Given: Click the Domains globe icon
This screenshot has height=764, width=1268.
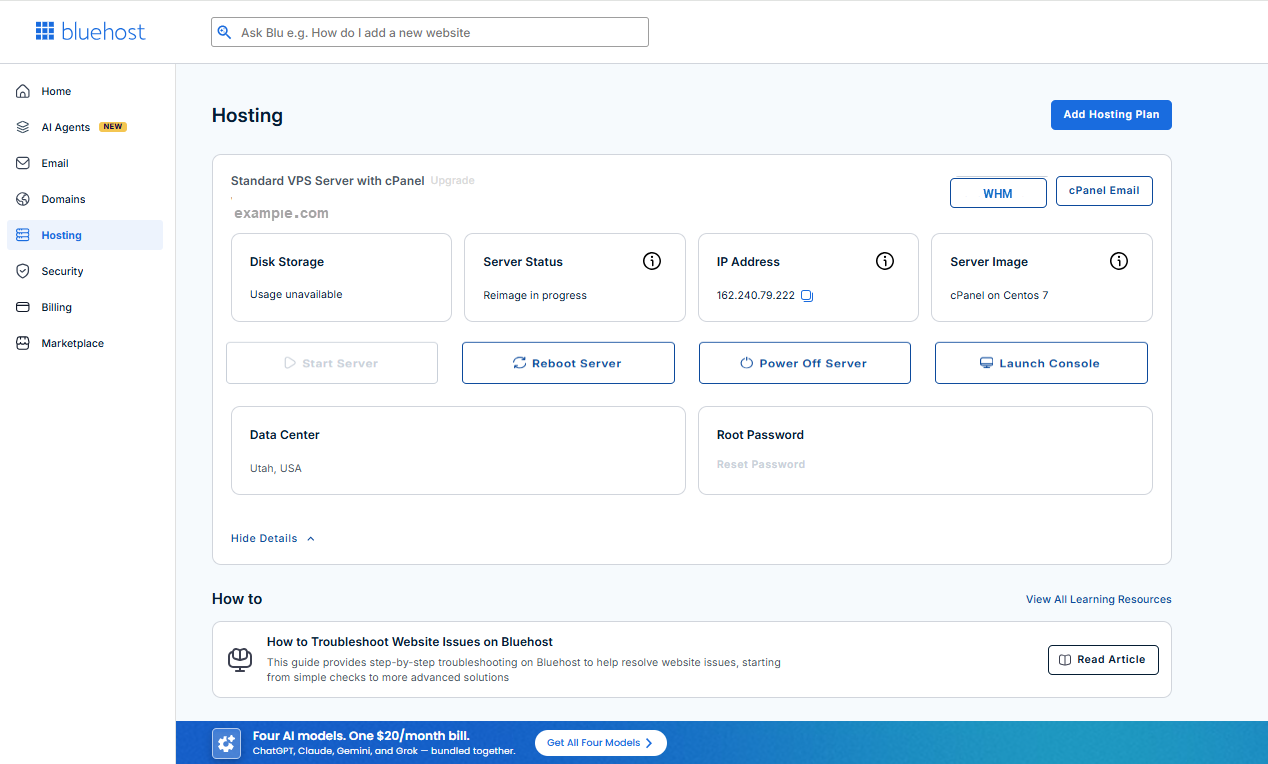Looking at the screenshot, I should tap(23, 199).
